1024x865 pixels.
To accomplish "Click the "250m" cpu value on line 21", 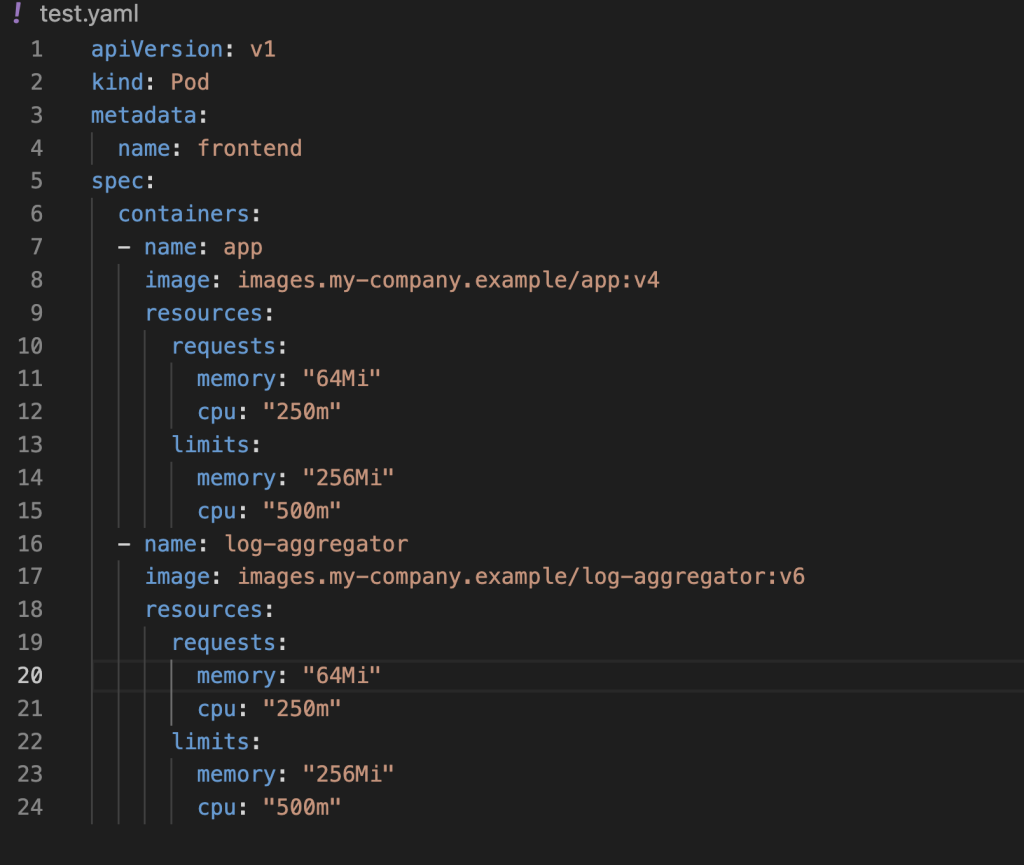I will click(x=302, y=709).
